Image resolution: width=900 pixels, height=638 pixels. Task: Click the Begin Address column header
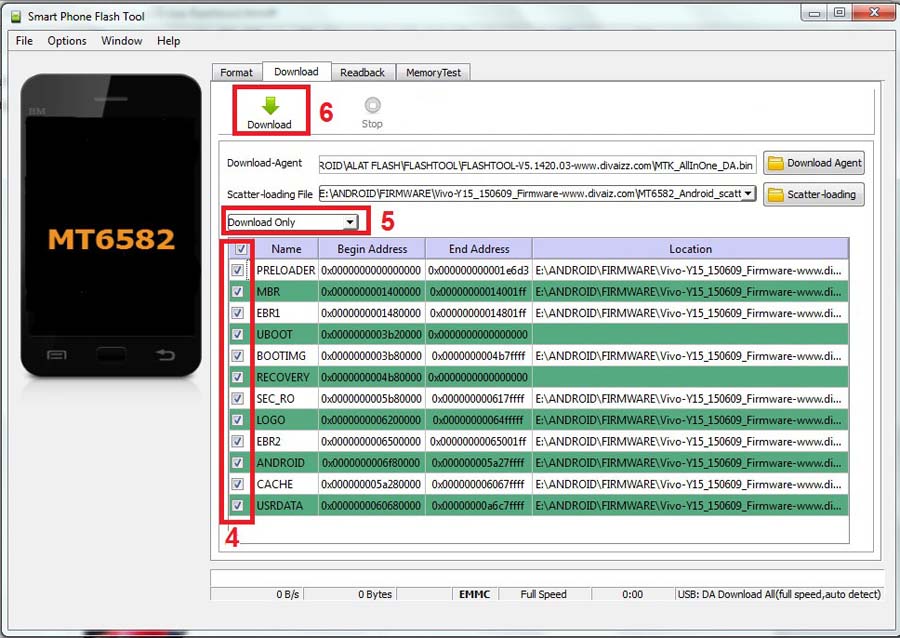point(372,249)
